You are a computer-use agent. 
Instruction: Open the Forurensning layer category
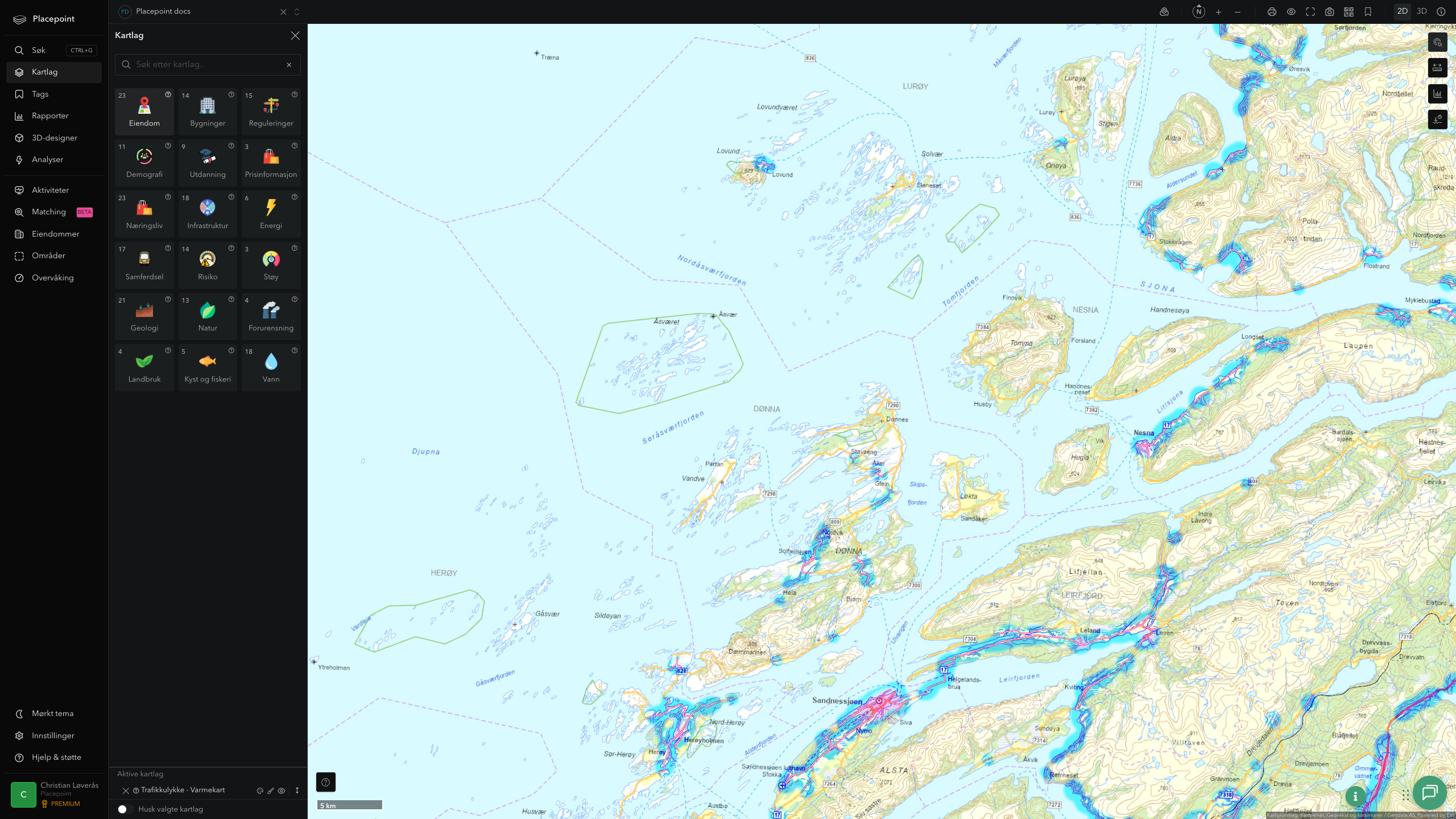(271, 316)
